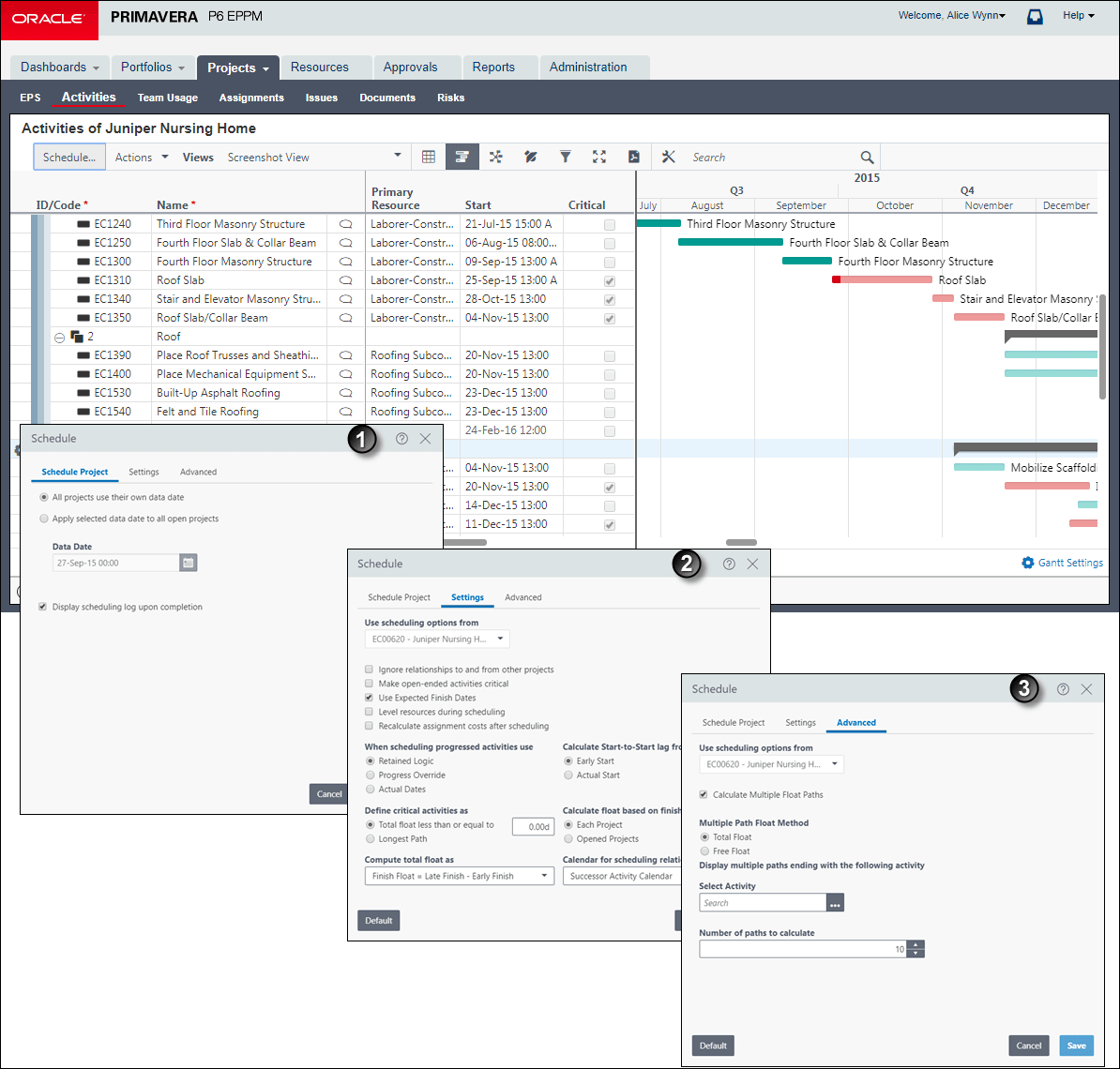
Task: Select the Progress Override radio option
Action: pos(370,775)
